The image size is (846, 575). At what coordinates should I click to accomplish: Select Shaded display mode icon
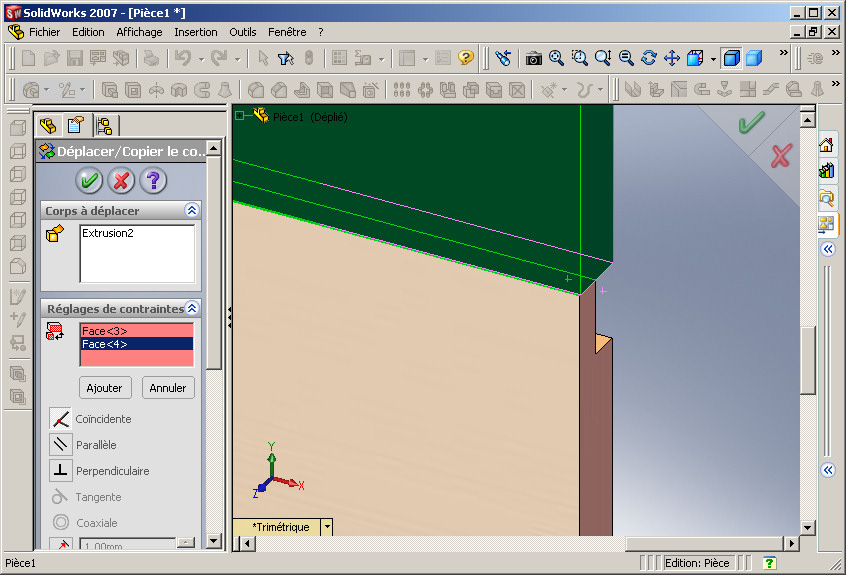754,58
